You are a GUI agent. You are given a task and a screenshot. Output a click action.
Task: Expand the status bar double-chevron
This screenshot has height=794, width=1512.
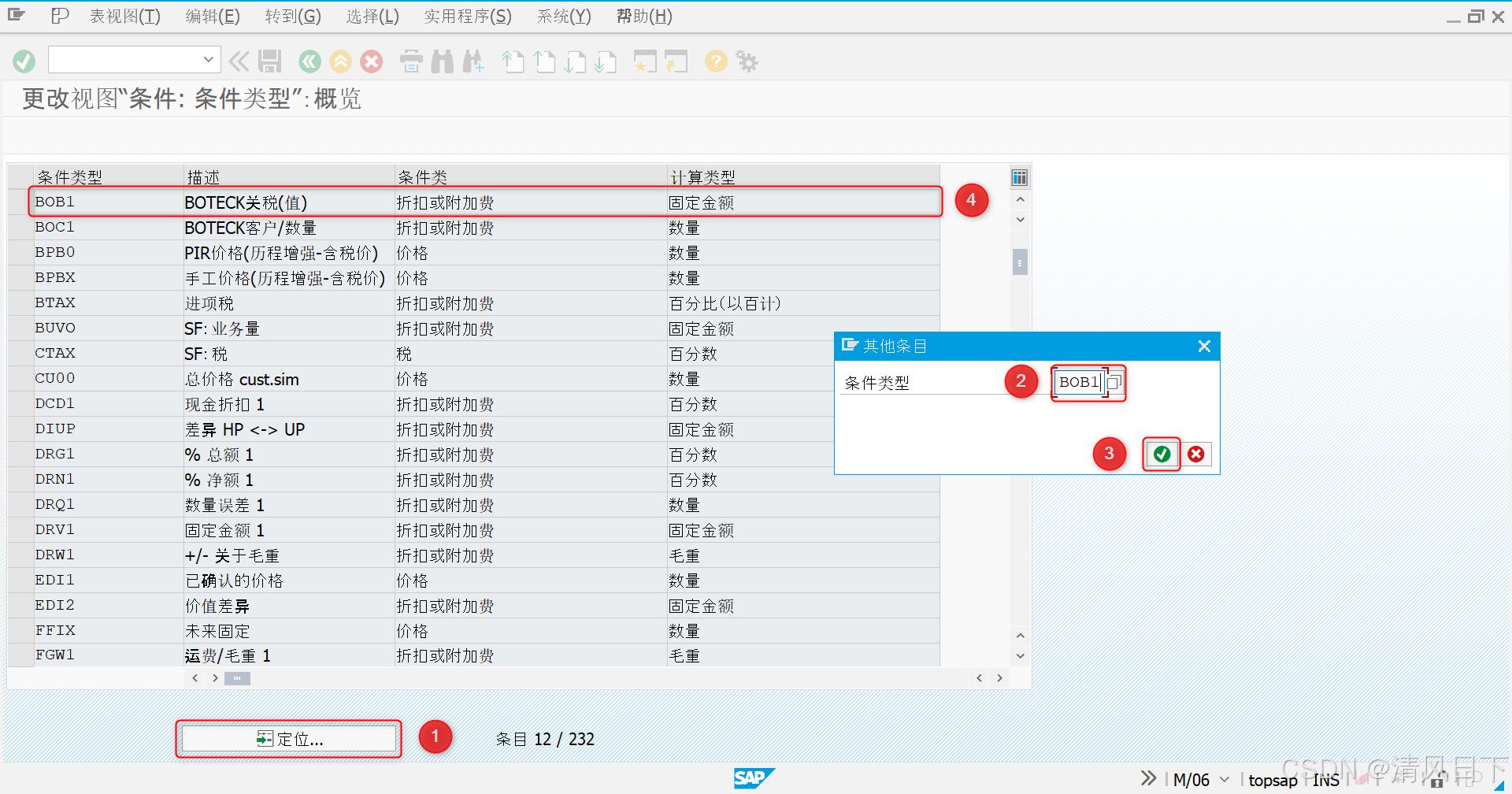(x=1148, y=777)
